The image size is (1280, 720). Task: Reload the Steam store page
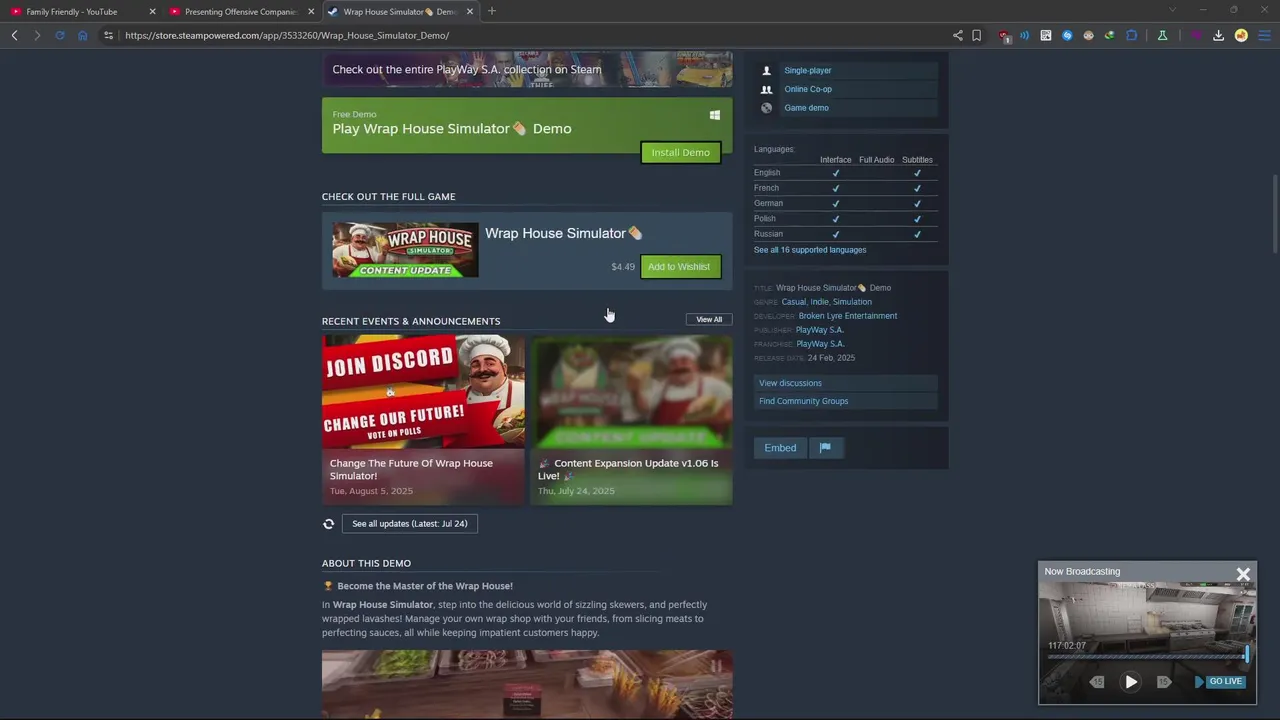(60, 35)
